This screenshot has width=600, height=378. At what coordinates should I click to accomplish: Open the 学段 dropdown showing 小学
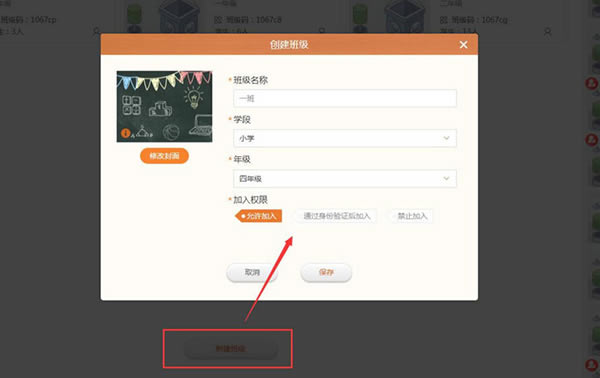click(x=345, y=138)
